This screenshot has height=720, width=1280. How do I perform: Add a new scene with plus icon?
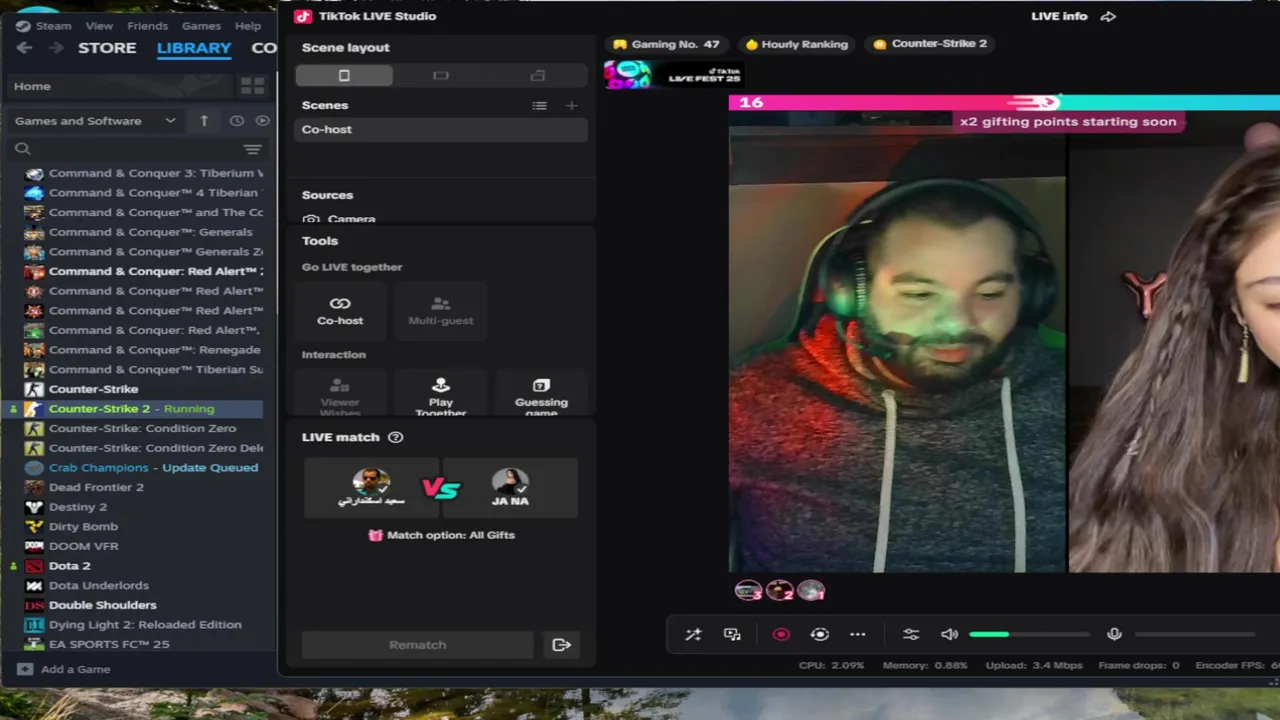pos(571,105)
